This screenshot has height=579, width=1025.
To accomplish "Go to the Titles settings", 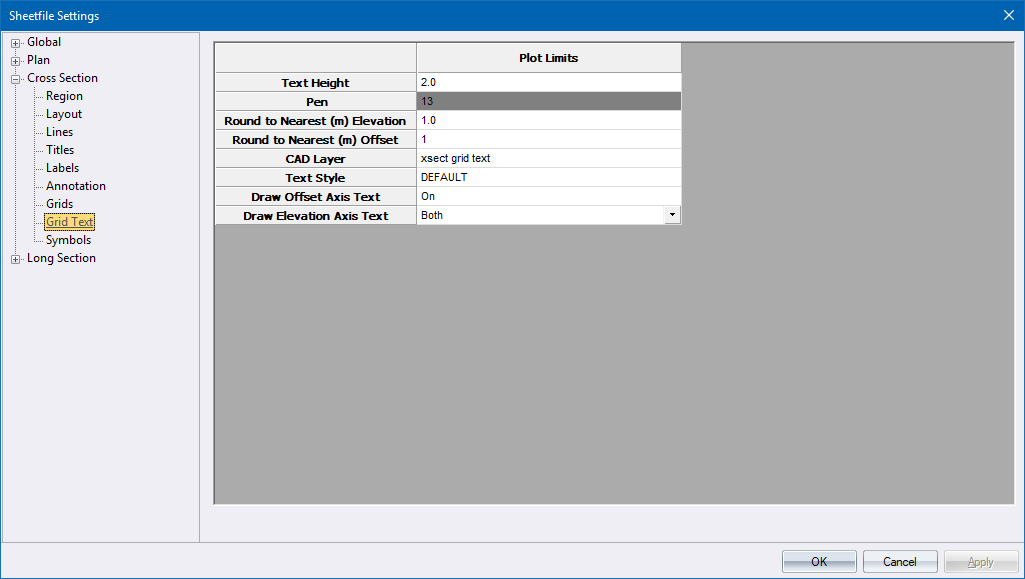I will click(60, 150).
